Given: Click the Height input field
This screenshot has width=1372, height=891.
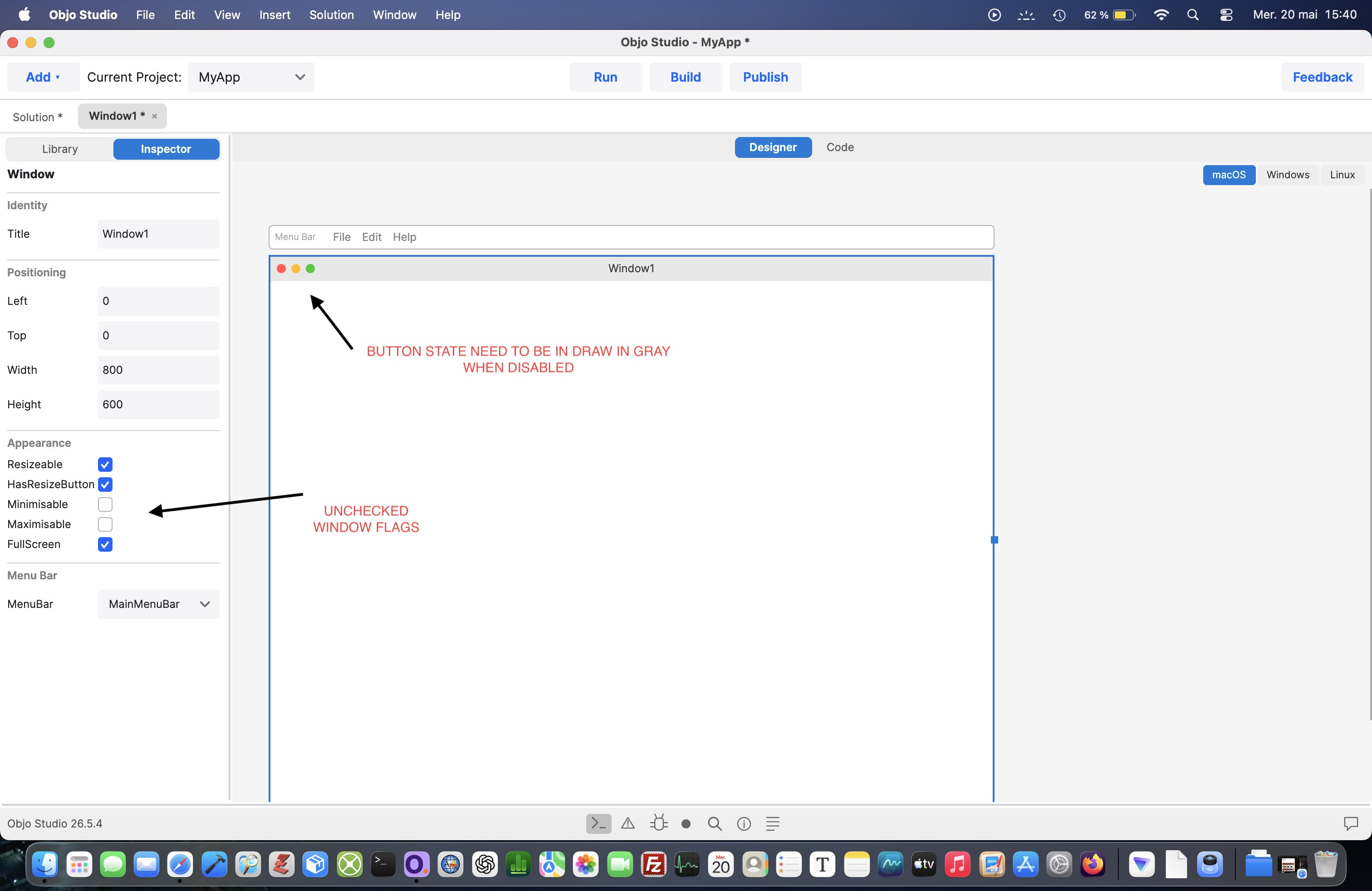Looking at the screenshot, I should [x=158, y=405].
